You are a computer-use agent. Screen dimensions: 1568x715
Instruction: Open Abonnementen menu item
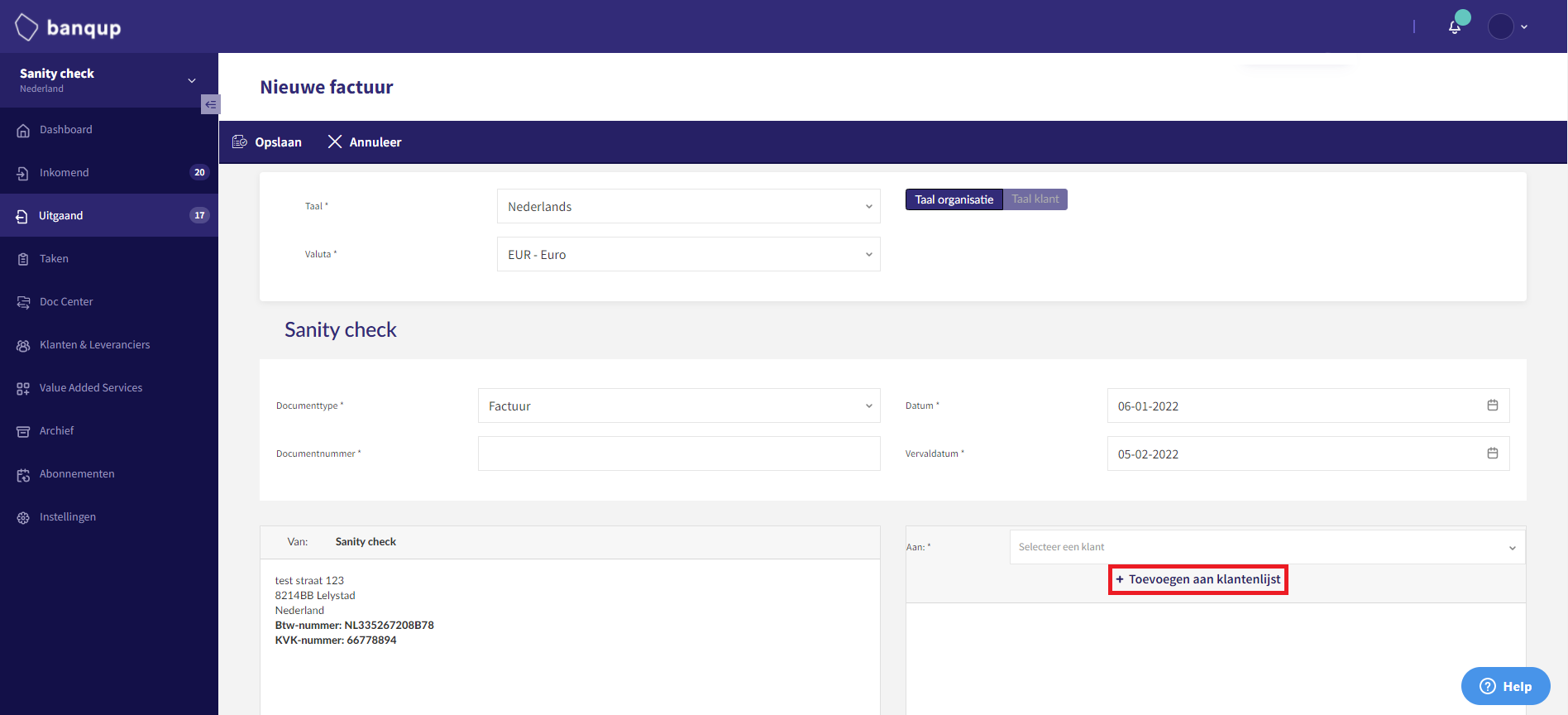[109, 474]
